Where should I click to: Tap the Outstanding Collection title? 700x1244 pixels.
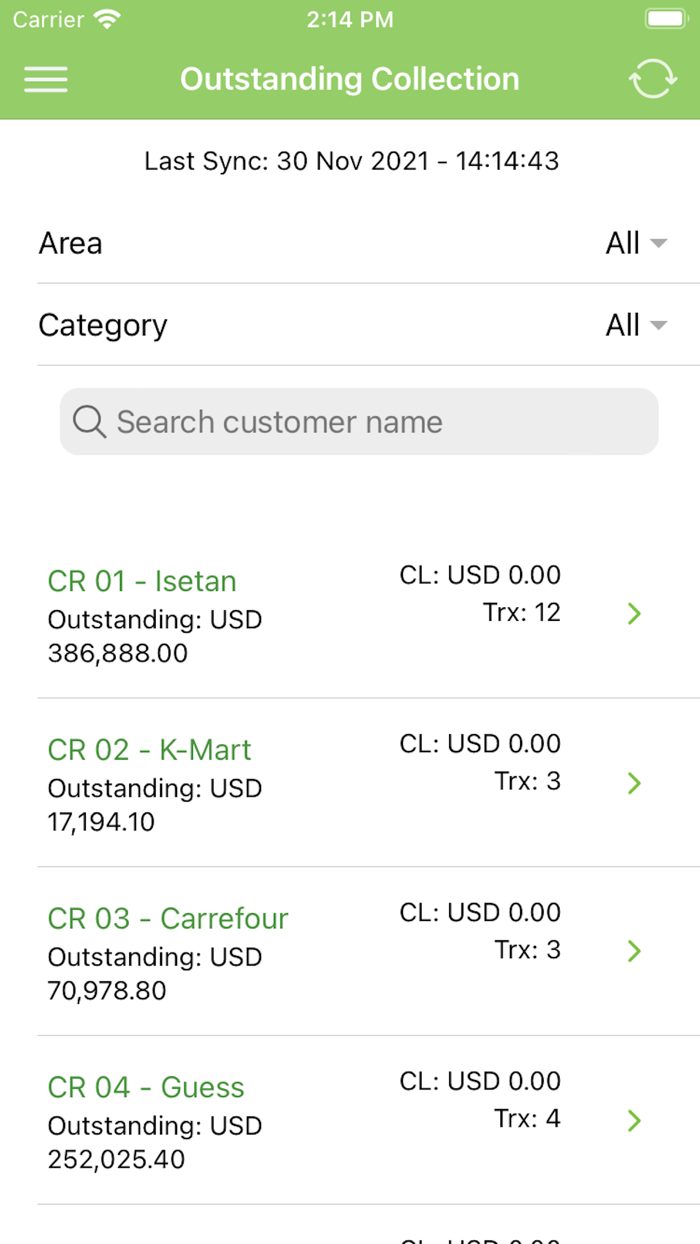coord(350,80)
